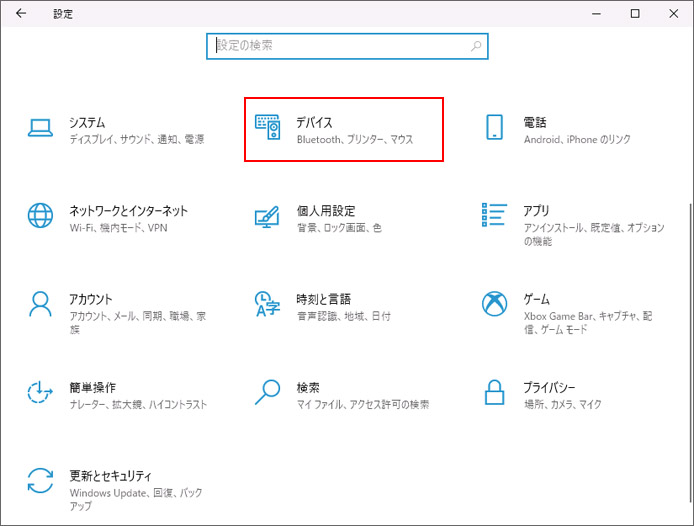Image resolution: width=694 pixels, height=526 pixels.
Task: Click '音声認識、地域、日付' description
Action: click(x=344, y=316)
